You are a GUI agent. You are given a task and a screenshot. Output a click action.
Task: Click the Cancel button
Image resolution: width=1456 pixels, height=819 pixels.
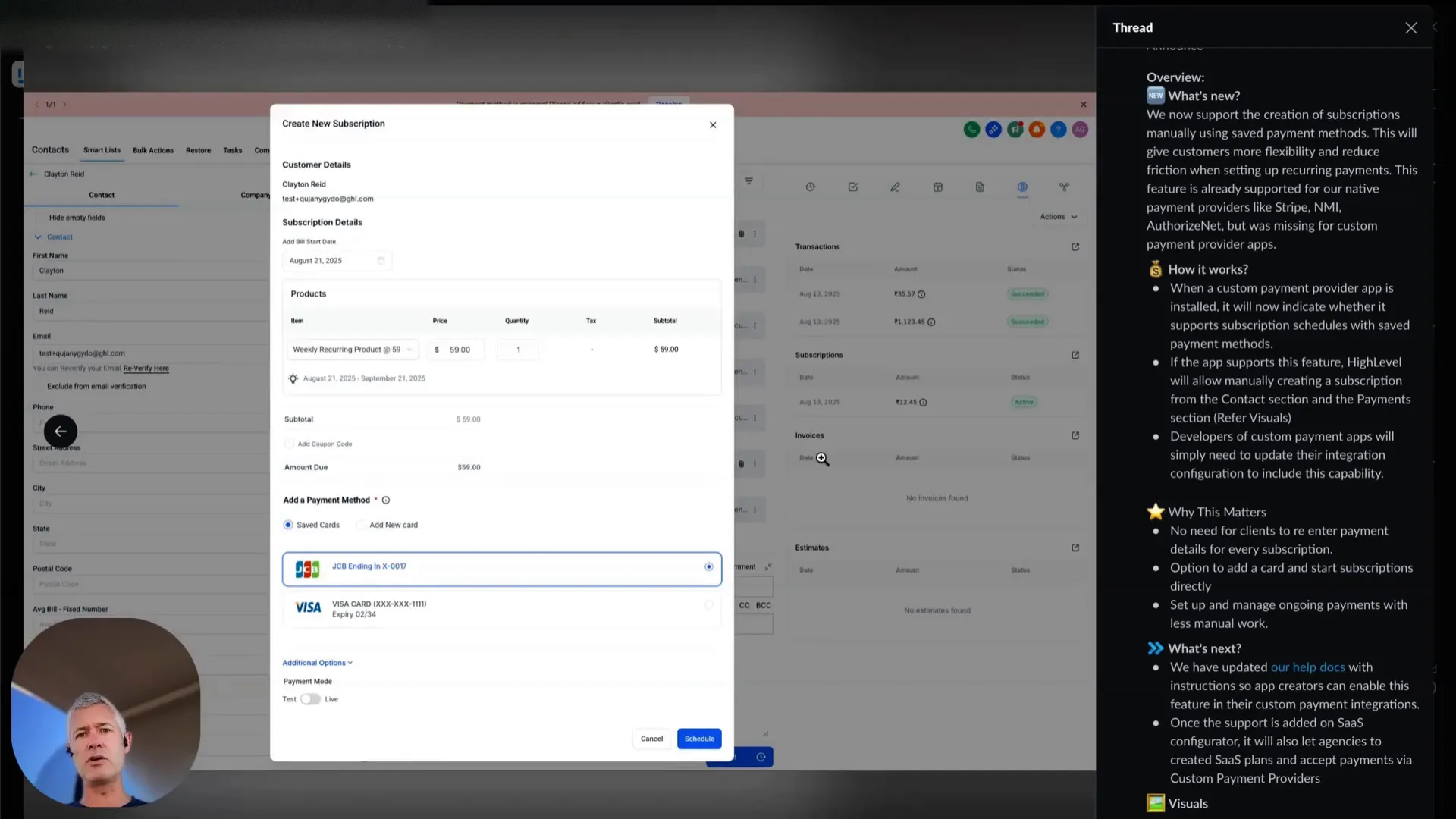tap(651, 739)
